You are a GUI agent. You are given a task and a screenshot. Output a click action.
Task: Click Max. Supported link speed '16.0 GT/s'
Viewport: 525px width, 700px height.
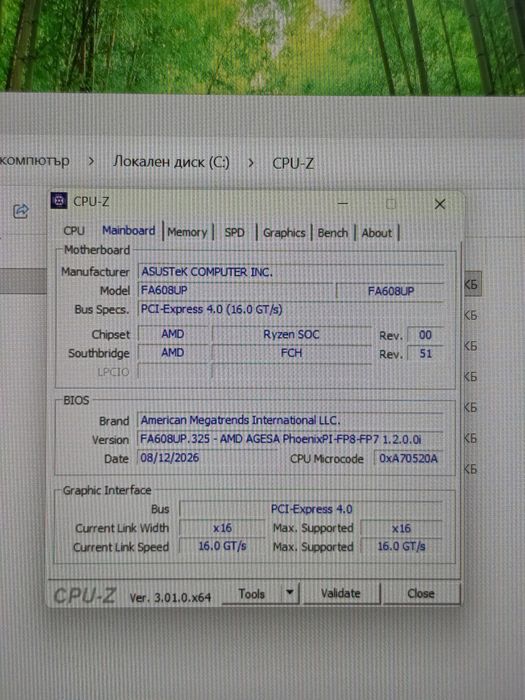(401, 547)
